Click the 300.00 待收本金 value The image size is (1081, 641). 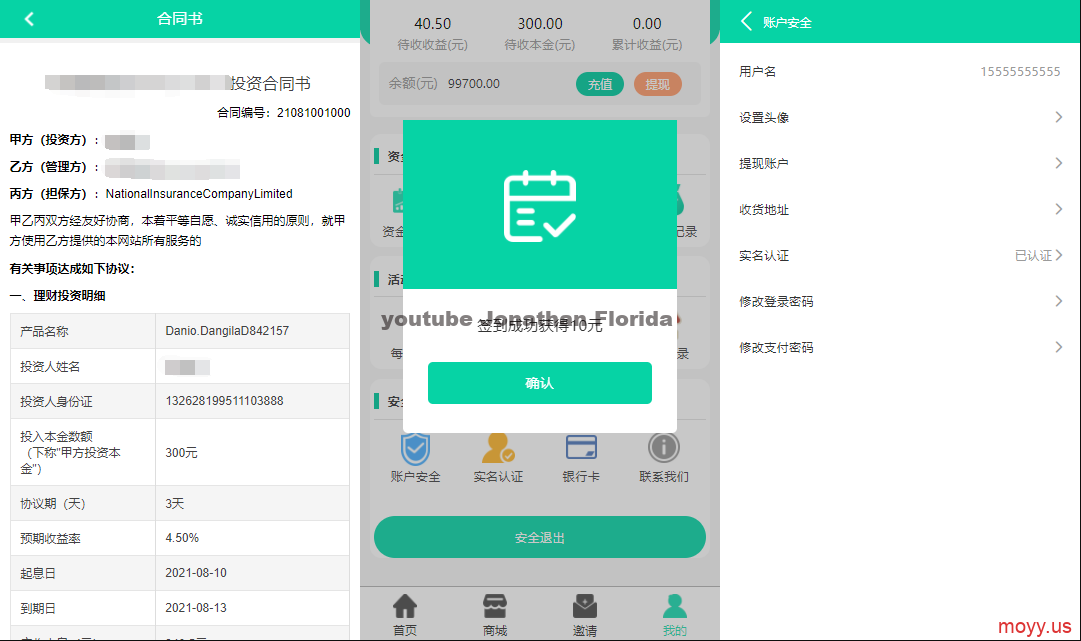point(540,24)
